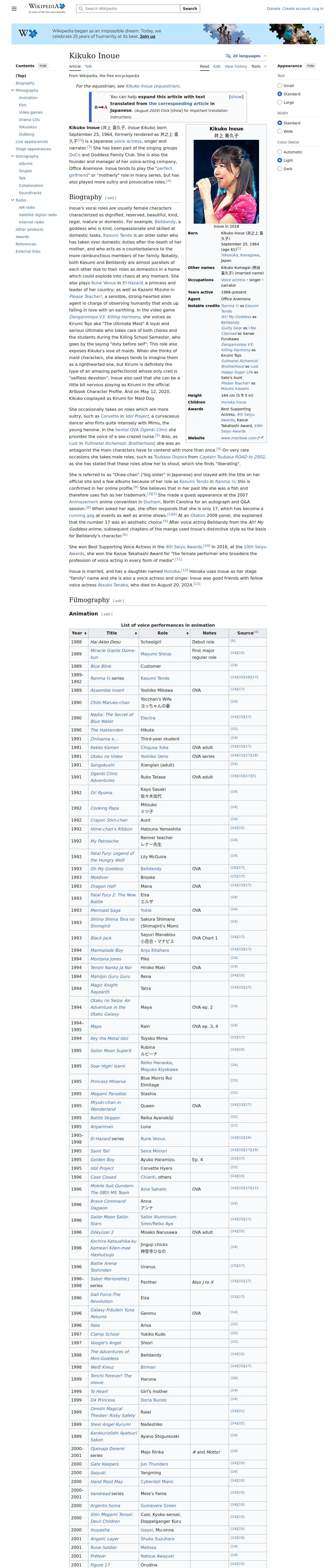Open the main menu hamburger icon

(14, 9)
